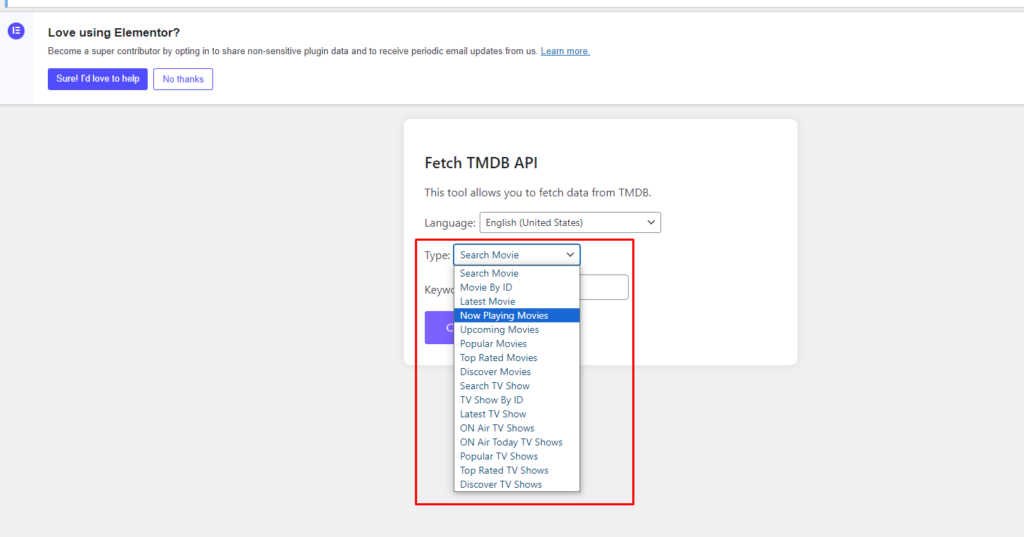Viewport: 1024px width, 537px height.
Task: Choose 'ON Air Today TV Shows' option
Action: (517, 442)
